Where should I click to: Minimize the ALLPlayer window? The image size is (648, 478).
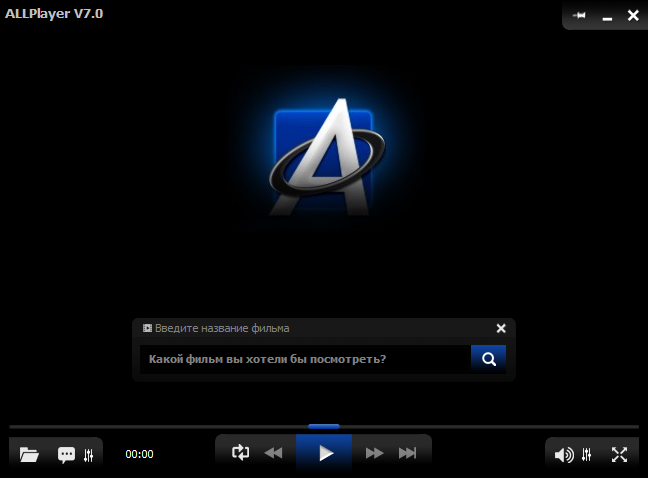pos(606,15)
